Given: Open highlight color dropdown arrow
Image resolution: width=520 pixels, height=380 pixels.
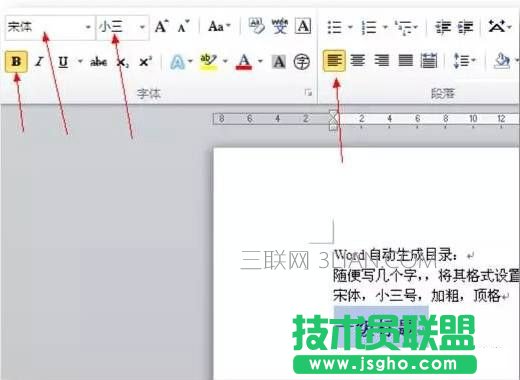Looking at the screenshot, I should coord(225,61).
